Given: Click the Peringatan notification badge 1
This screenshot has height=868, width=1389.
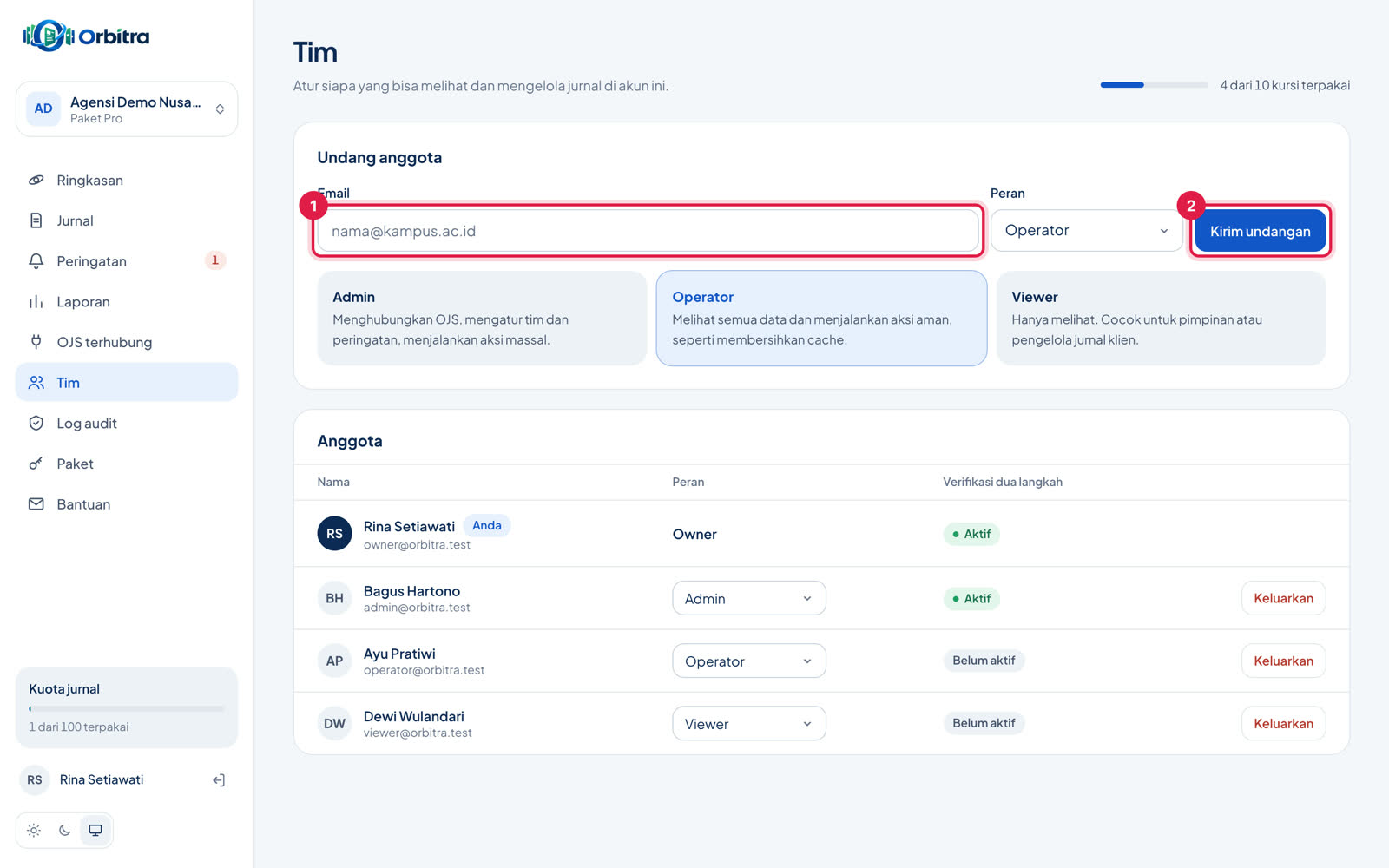Looking at the screenshot, I should [215, 260].
